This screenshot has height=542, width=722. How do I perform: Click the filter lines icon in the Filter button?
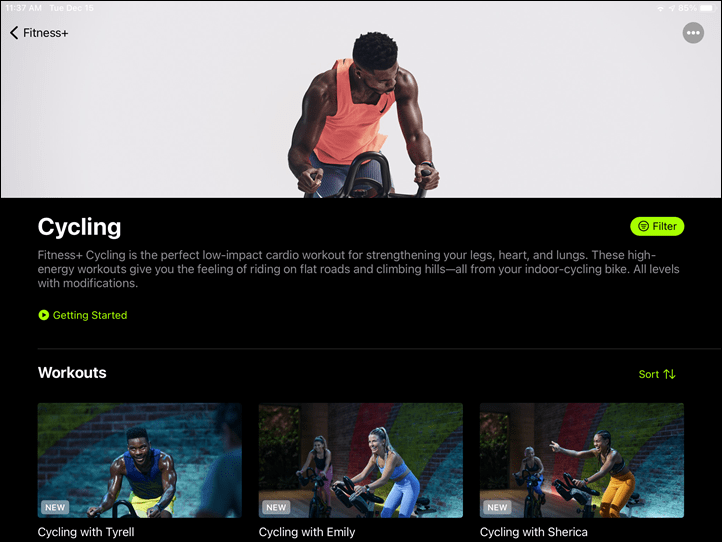point(643,226)
